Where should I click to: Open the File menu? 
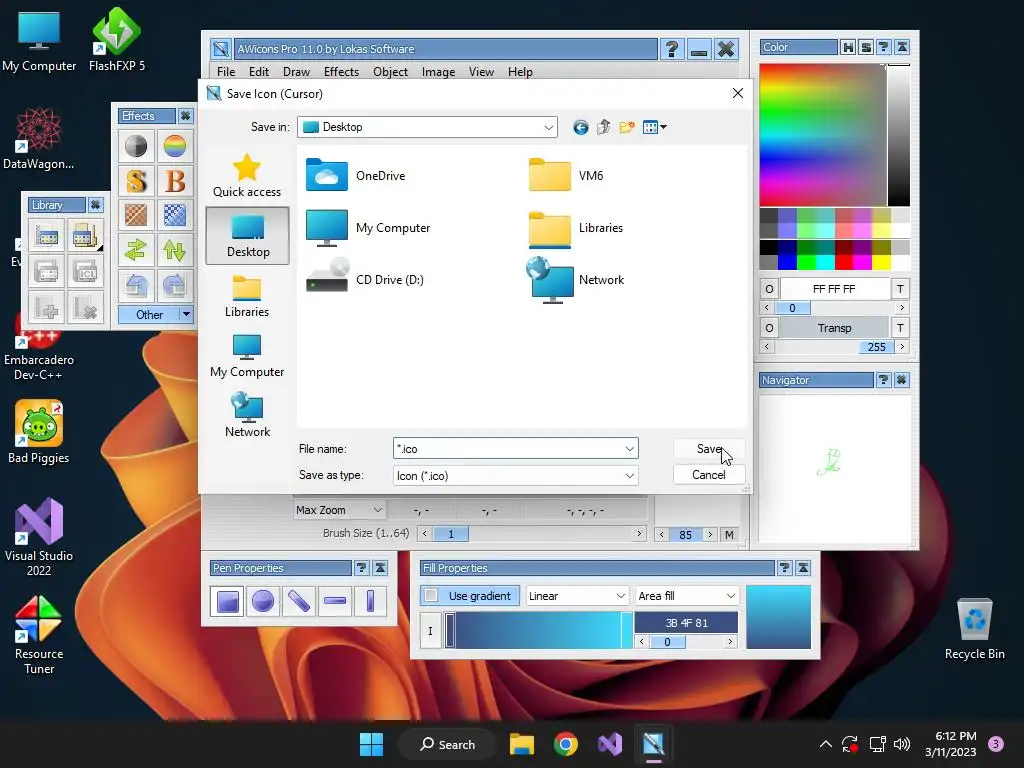click(226, 72)
